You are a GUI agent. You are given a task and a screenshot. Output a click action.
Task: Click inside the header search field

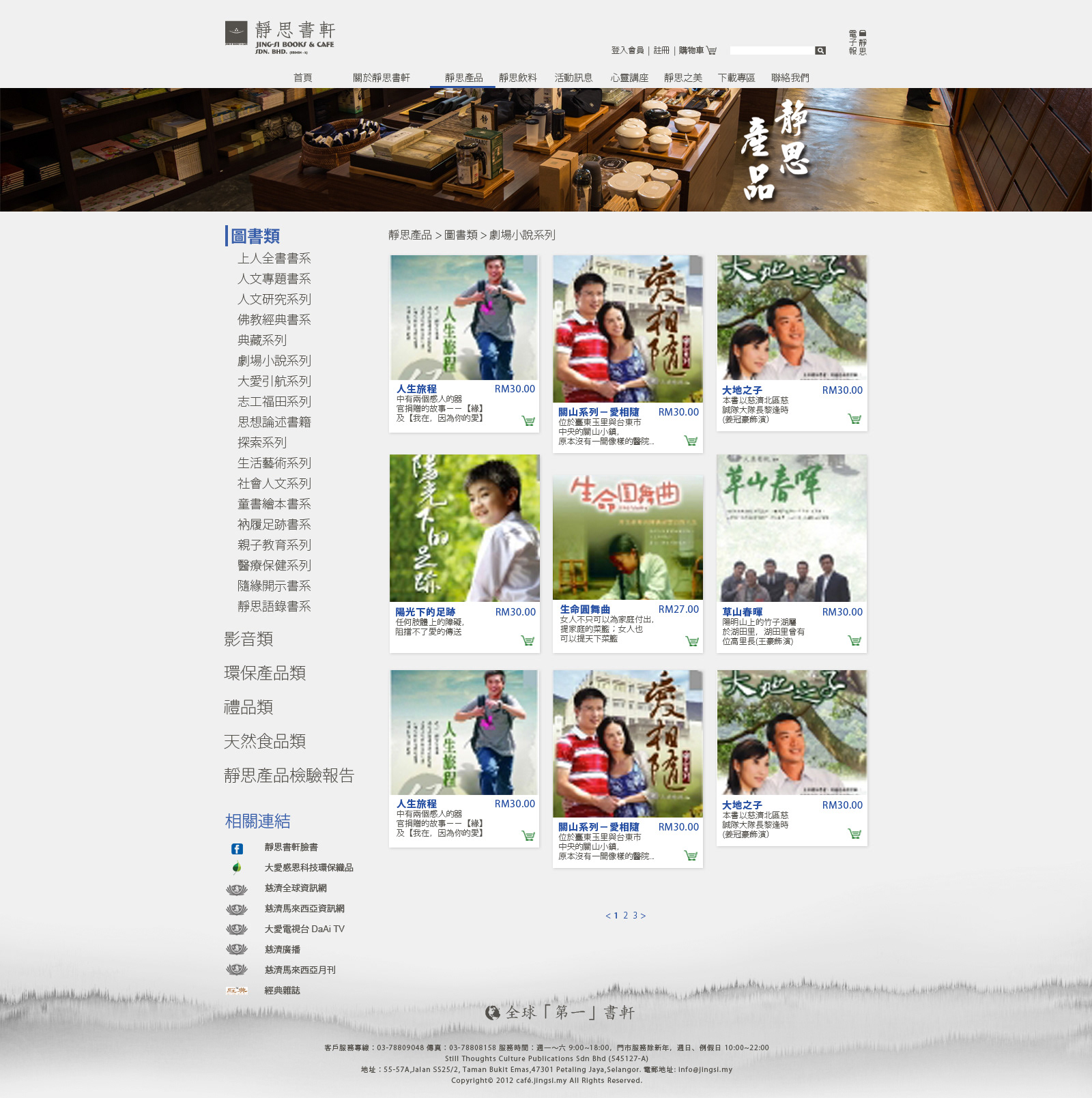[x=772, y=50]
